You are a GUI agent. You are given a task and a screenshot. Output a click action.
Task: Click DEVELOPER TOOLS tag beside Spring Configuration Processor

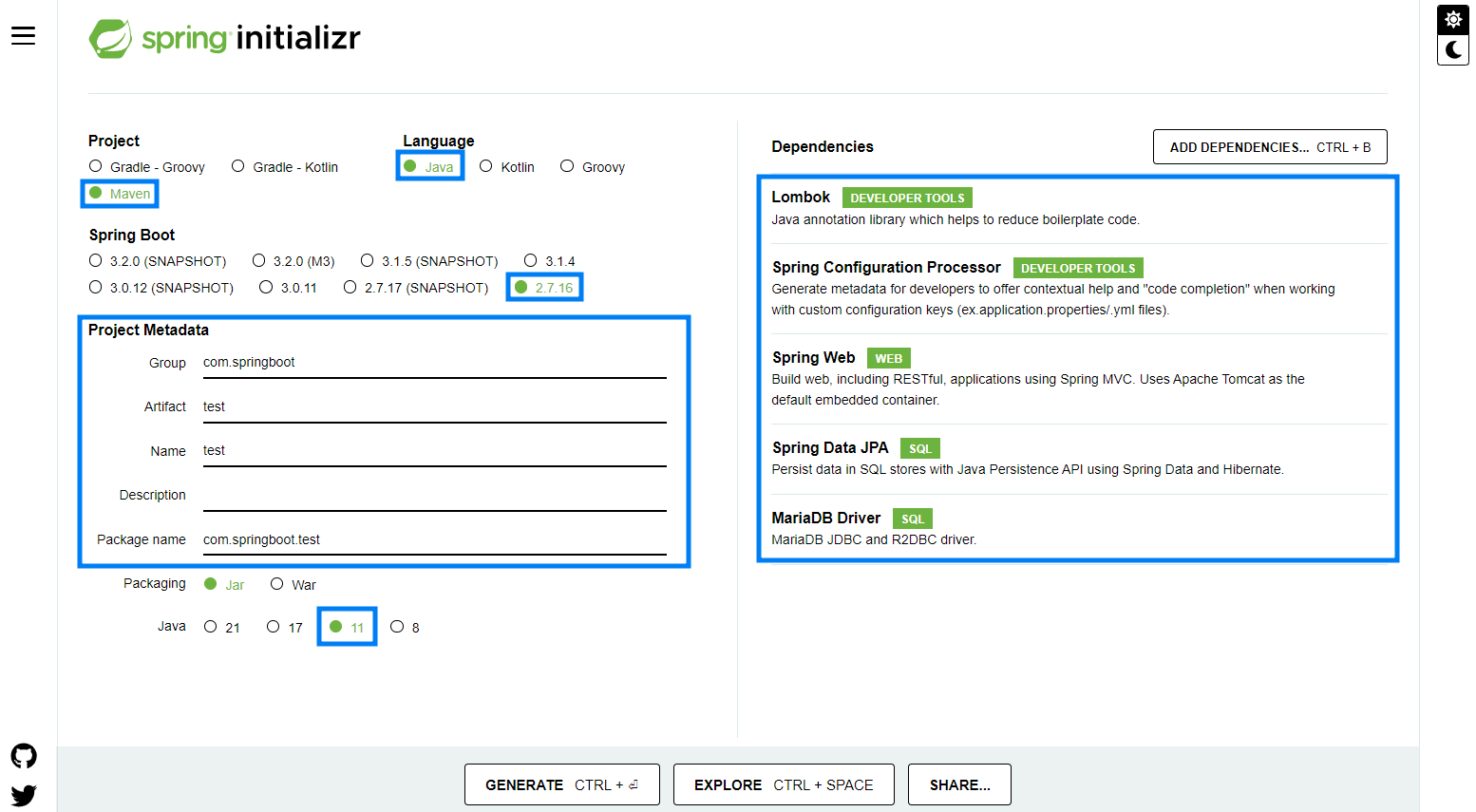tap(1078, 268)
